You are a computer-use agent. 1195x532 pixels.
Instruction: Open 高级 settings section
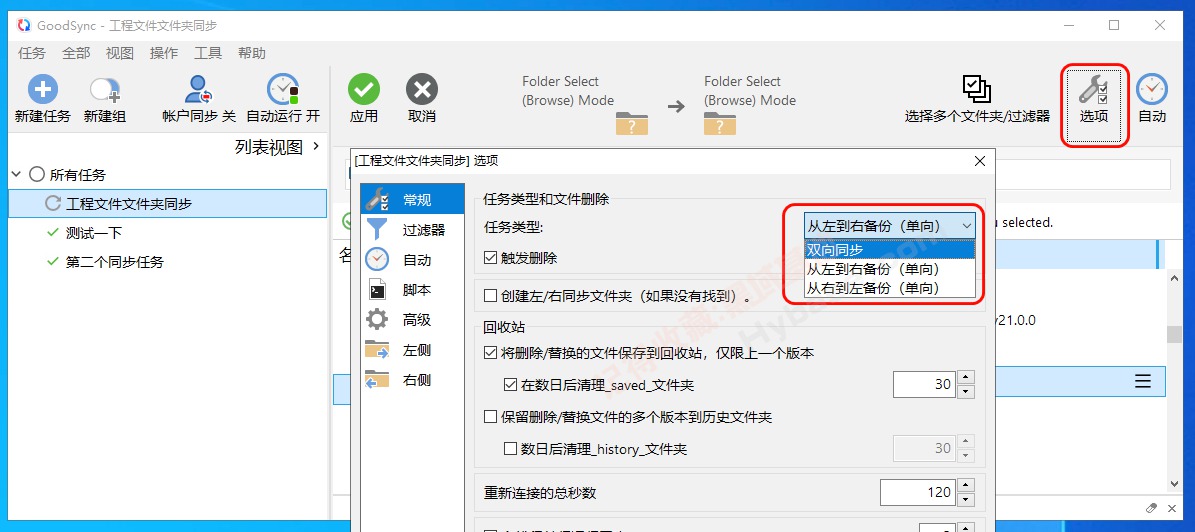pyautogui.click(x=416, y=320)
